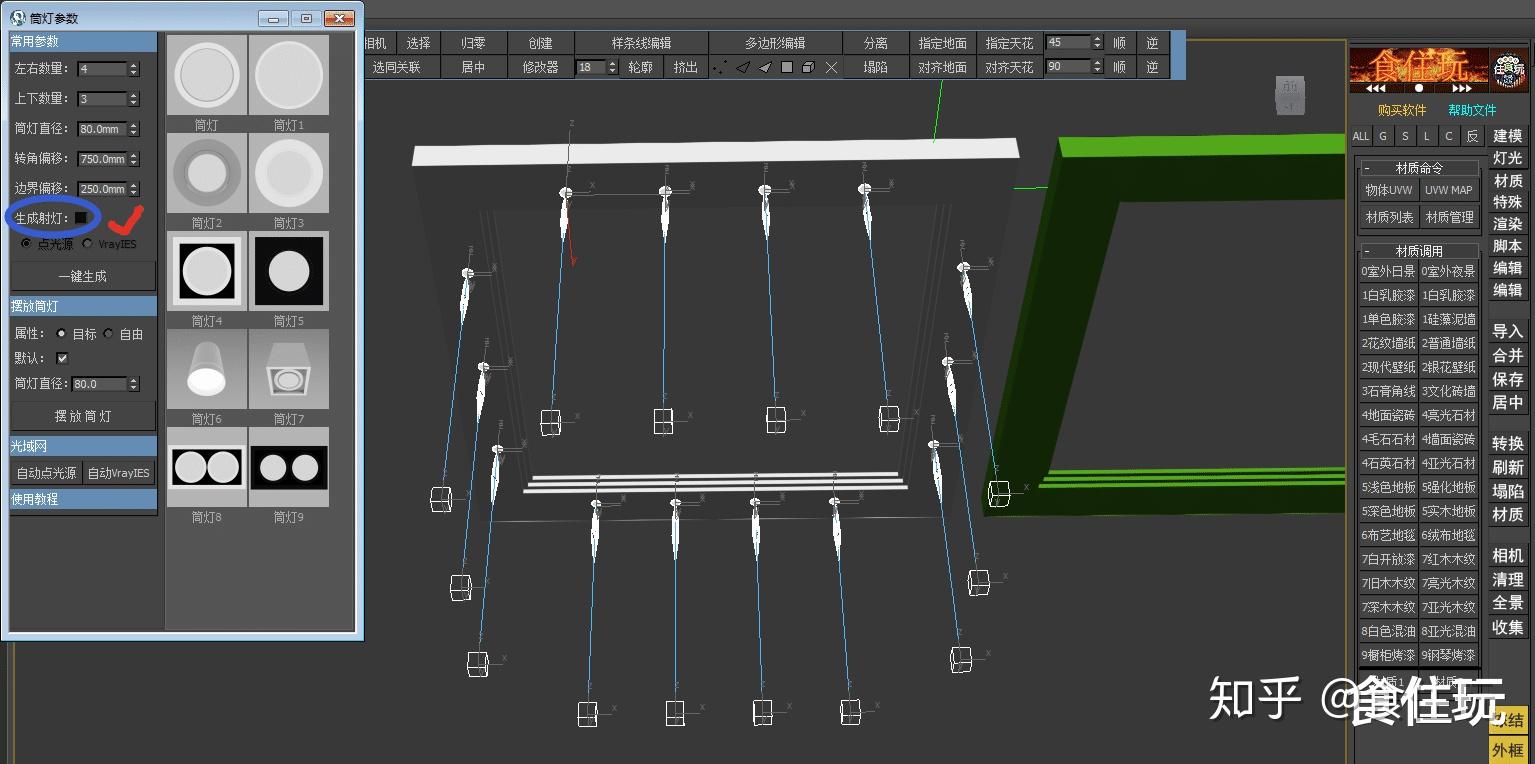Collapse the 材质命令 rollout
The height and width of the screenshot is (764, 1535).
click(1367, 168)
